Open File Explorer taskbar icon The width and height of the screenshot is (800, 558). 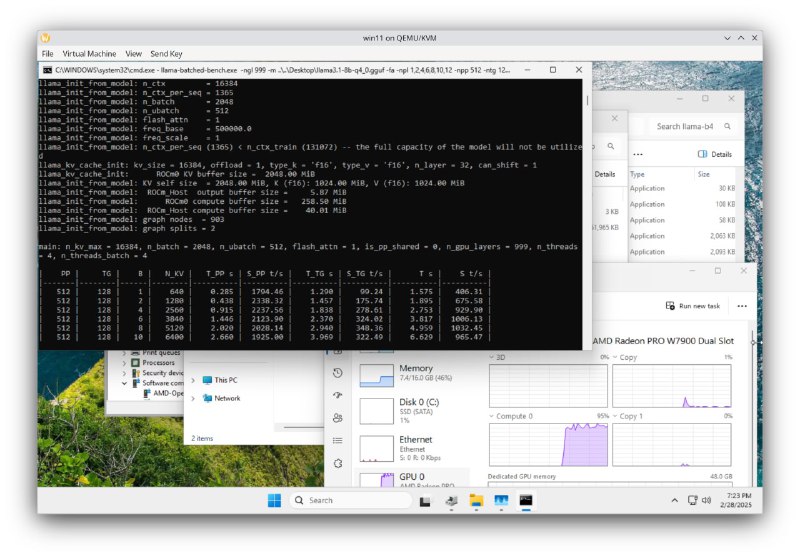coord(476,501)
